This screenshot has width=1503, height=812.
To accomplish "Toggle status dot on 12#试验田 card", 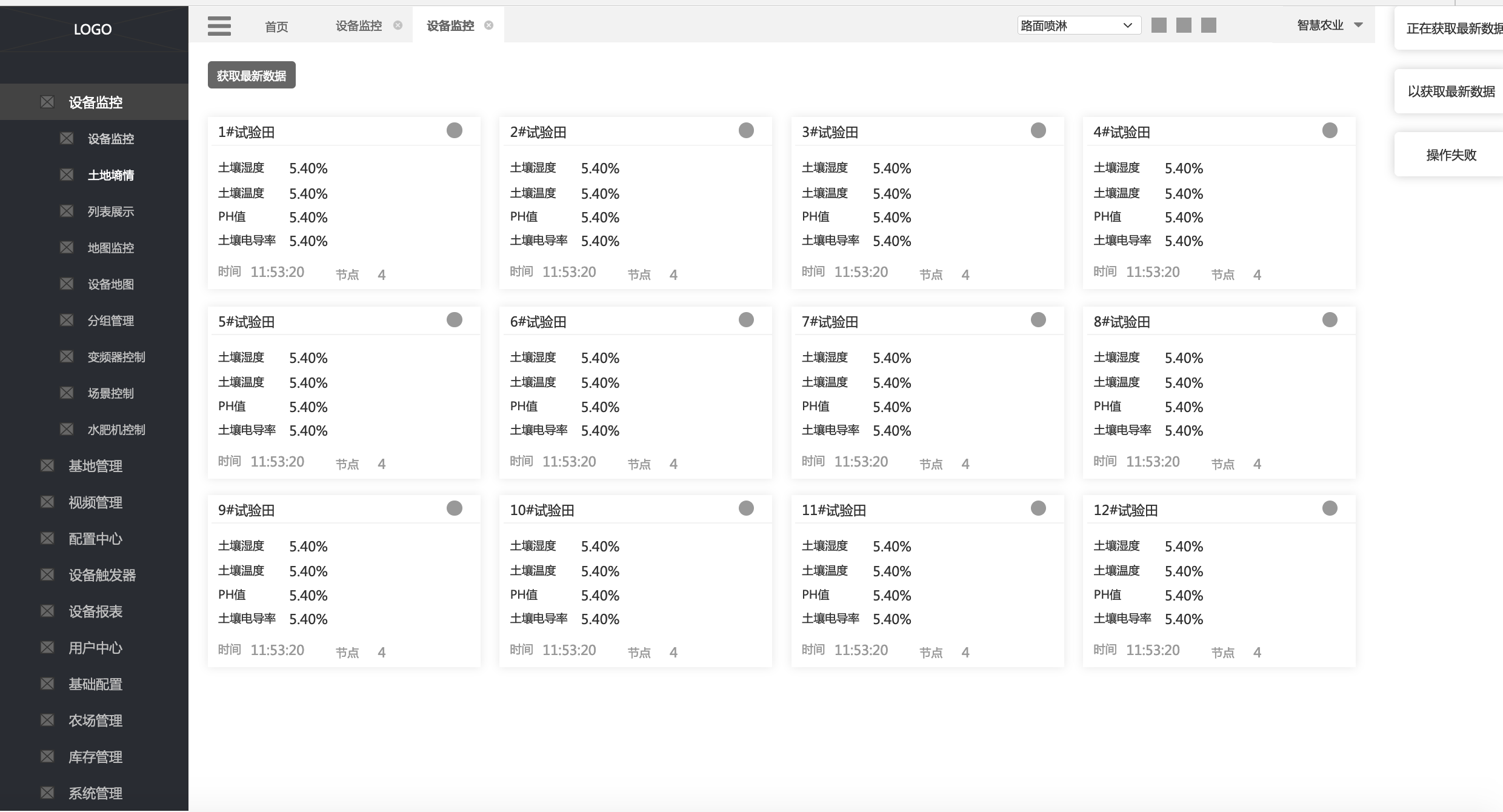I will [x=1330, y=508].
